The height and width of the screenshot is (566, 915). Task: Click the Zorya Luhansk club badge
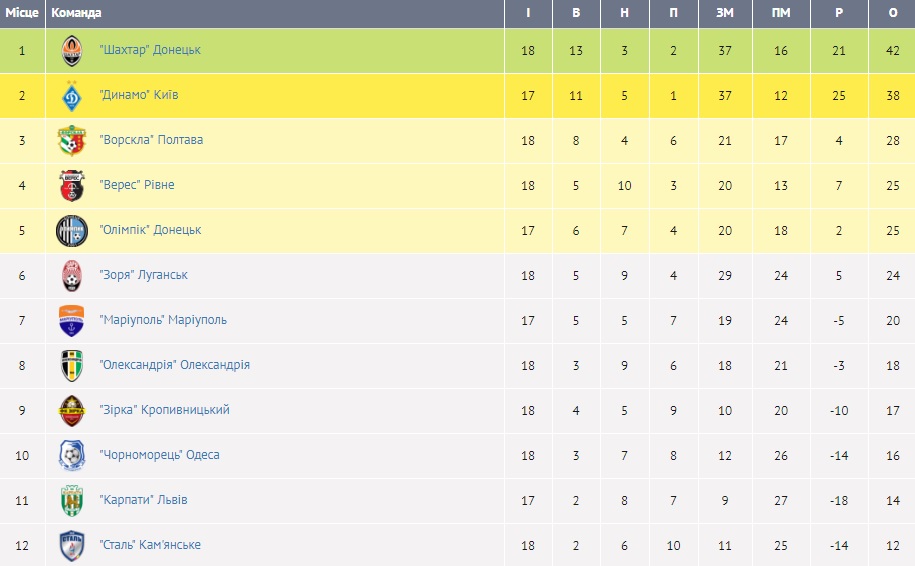72,275
